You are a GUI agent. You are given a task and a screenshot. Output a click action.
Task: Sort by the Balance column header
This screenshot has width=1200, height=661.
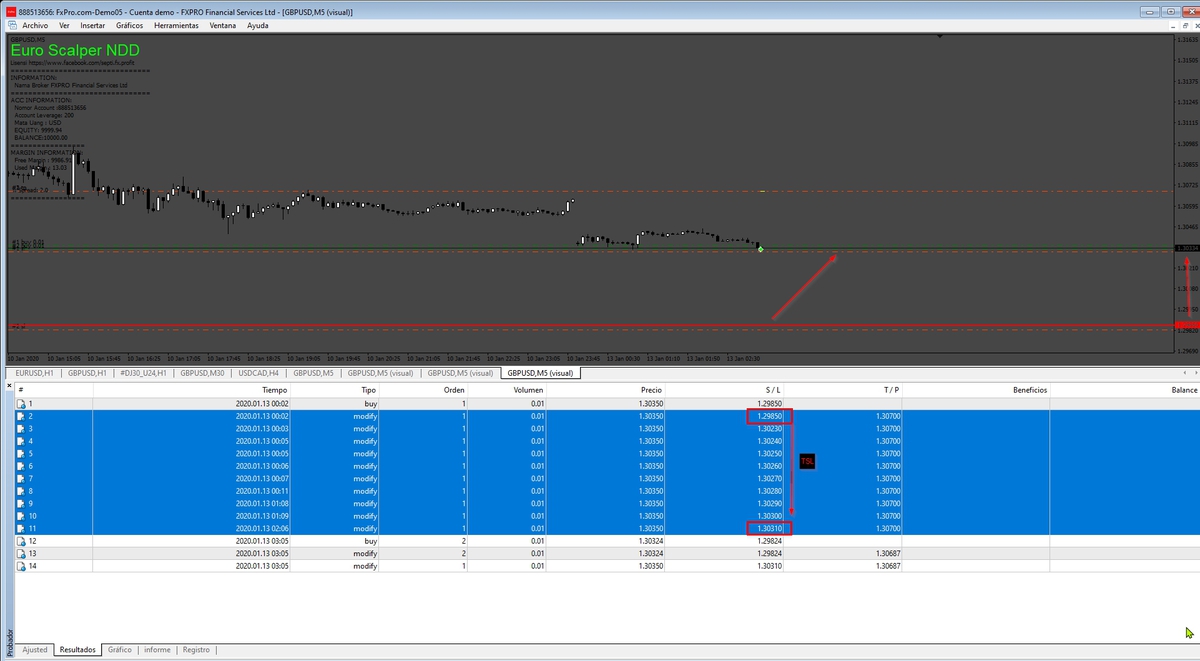(1125, 390)
